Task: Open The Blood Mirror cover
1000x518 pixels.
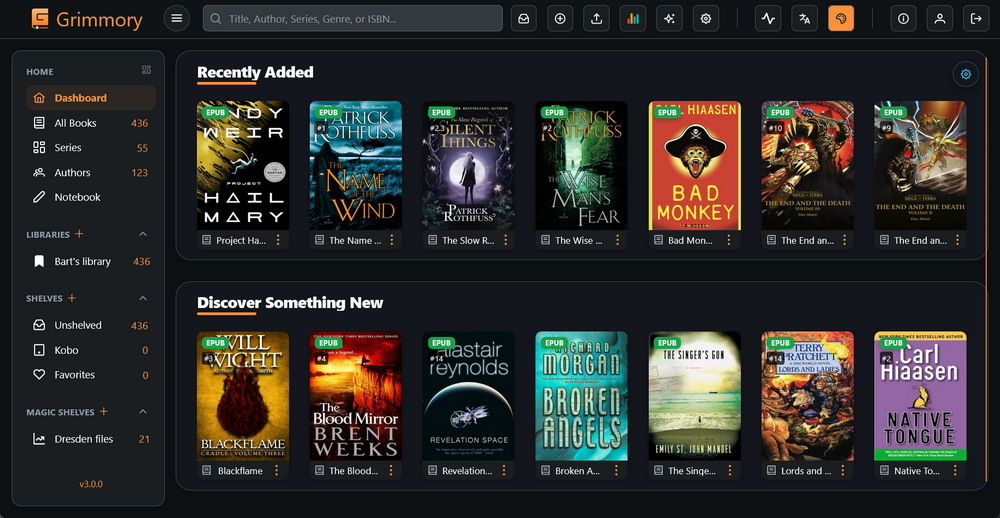Action: (356, 396)
